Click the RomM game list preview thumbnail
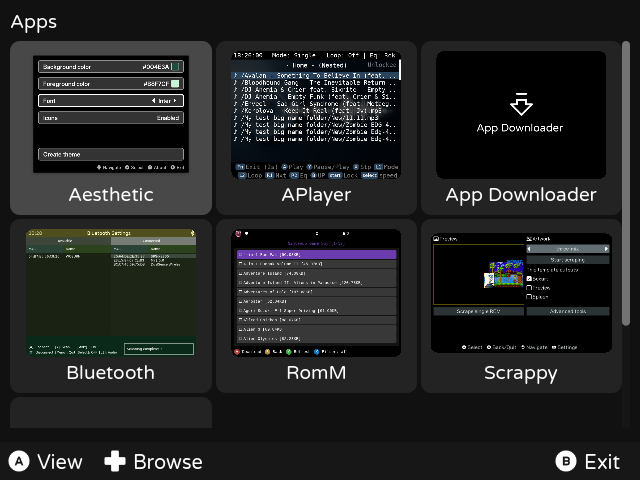Screen dimensions: 640x480 point(316,293)
